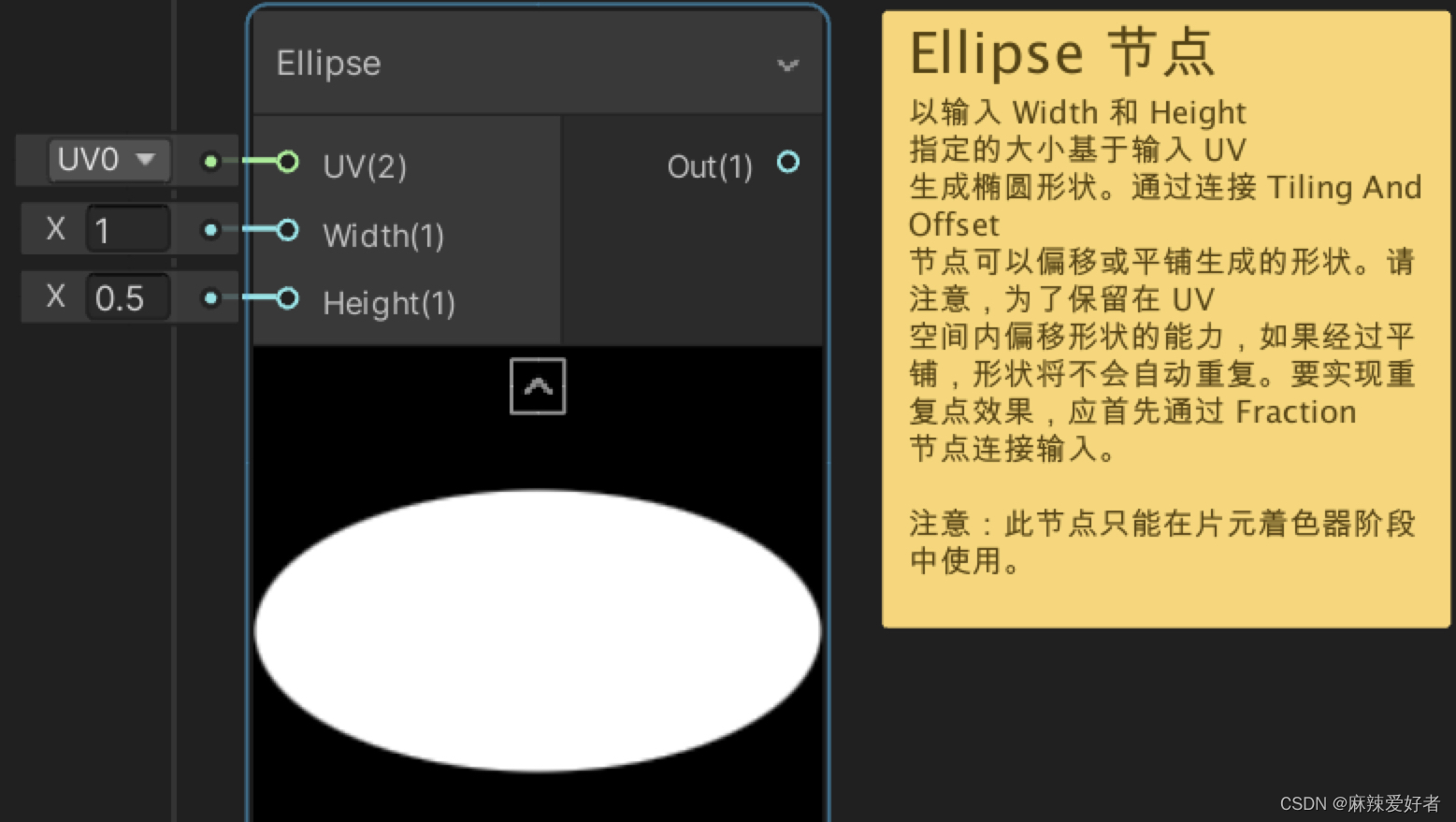Image resolution: width=1456 pixels, height=822 pixels.
Task: Click the Out(1) output port
Action: pyautogui.click(x=788, y=163)
